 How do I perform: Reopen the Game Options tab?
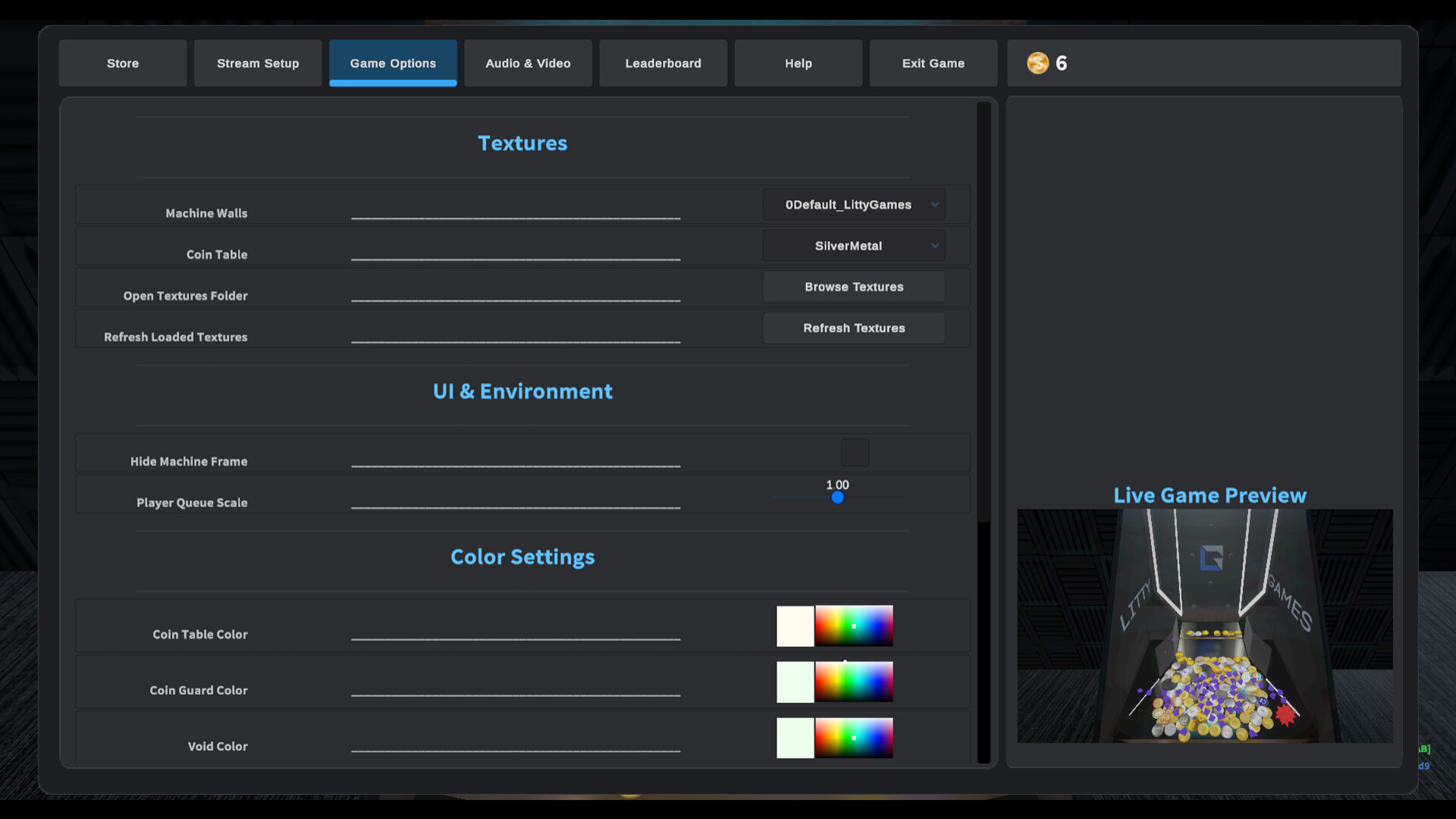click(x=393, y=63)
